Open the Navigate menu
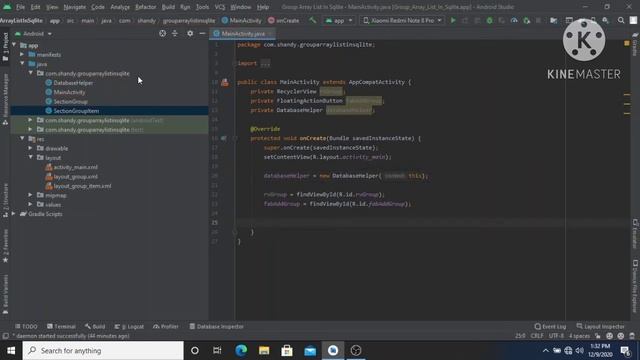 pos(75,7)
